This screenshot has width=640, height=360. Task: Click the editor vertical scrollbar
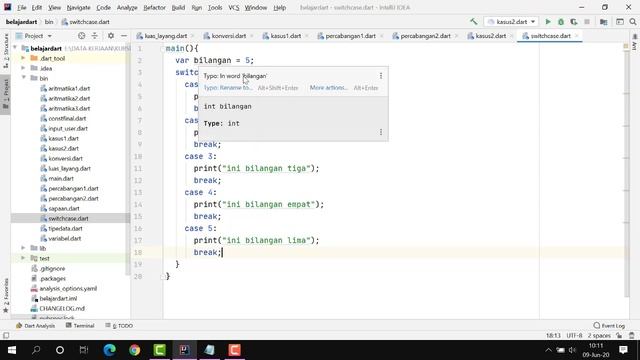click(627, 171)
